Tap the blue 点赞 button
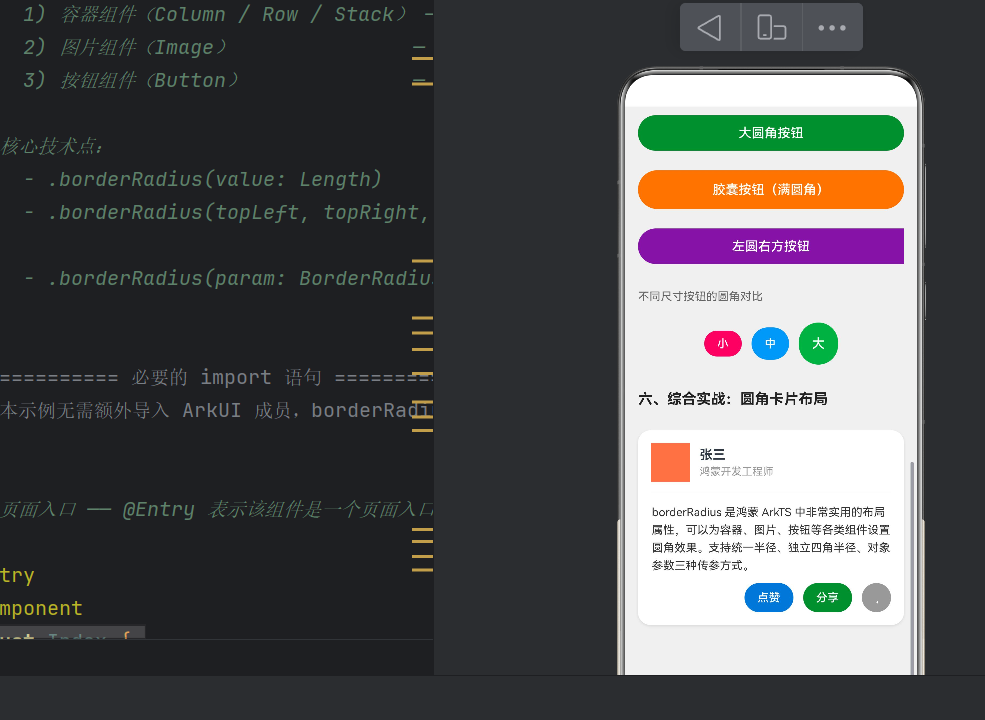Viewport: 985px width, 720px height. (x=769, y=597)
